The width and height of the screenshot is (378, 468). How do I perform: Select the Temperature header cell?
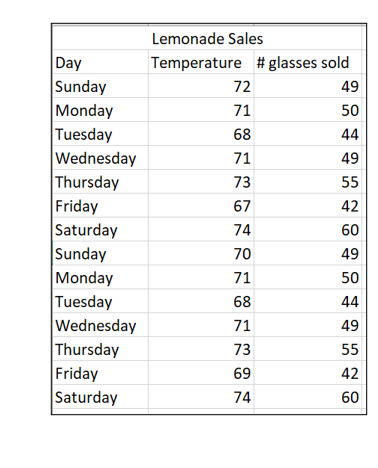click(x=201, y=62)
